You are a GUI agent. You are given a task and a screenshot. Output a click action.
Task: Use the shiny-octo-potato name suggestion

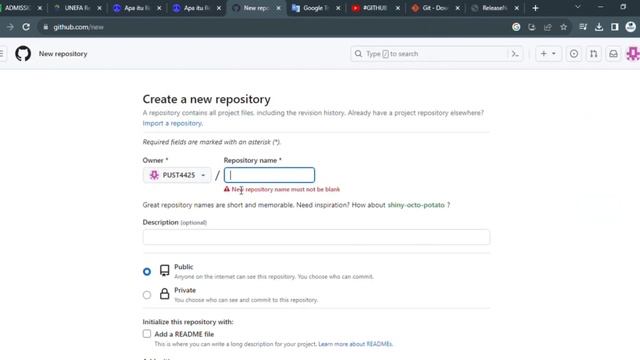416,205
